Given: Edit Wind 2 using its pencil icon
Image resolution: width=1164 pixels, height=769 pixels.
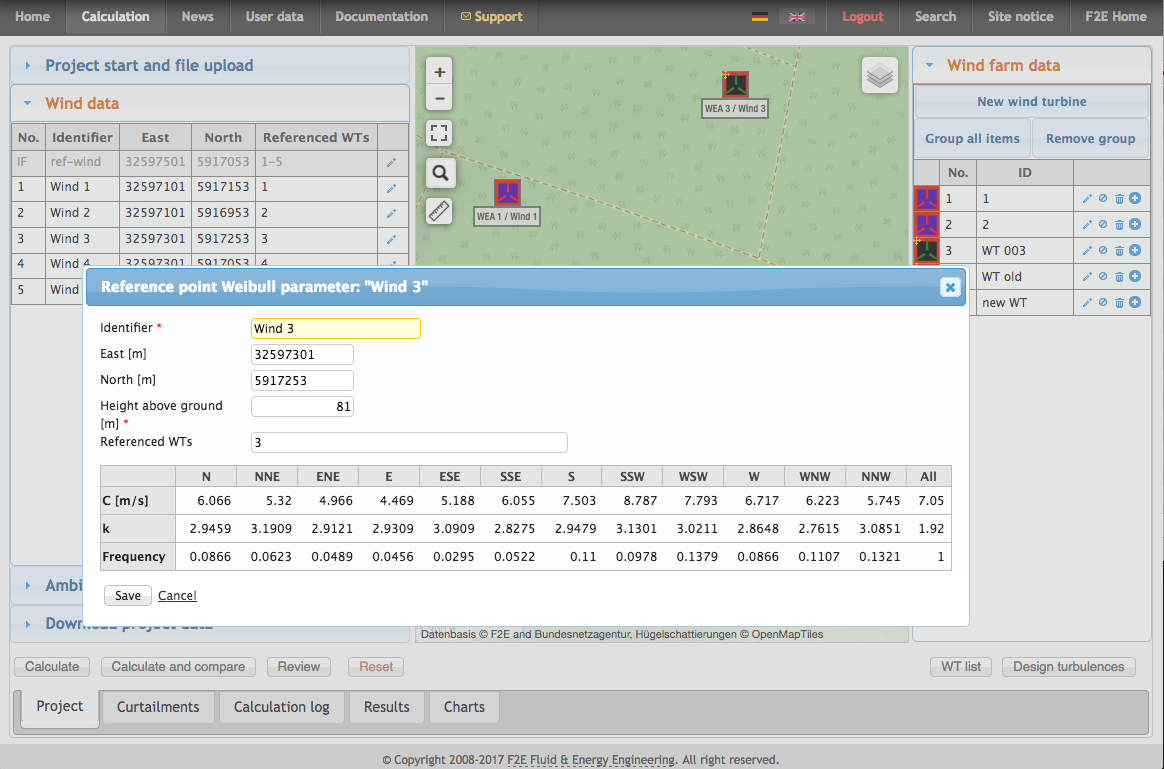Looking at the screenshot, I should tap(391, 213).
